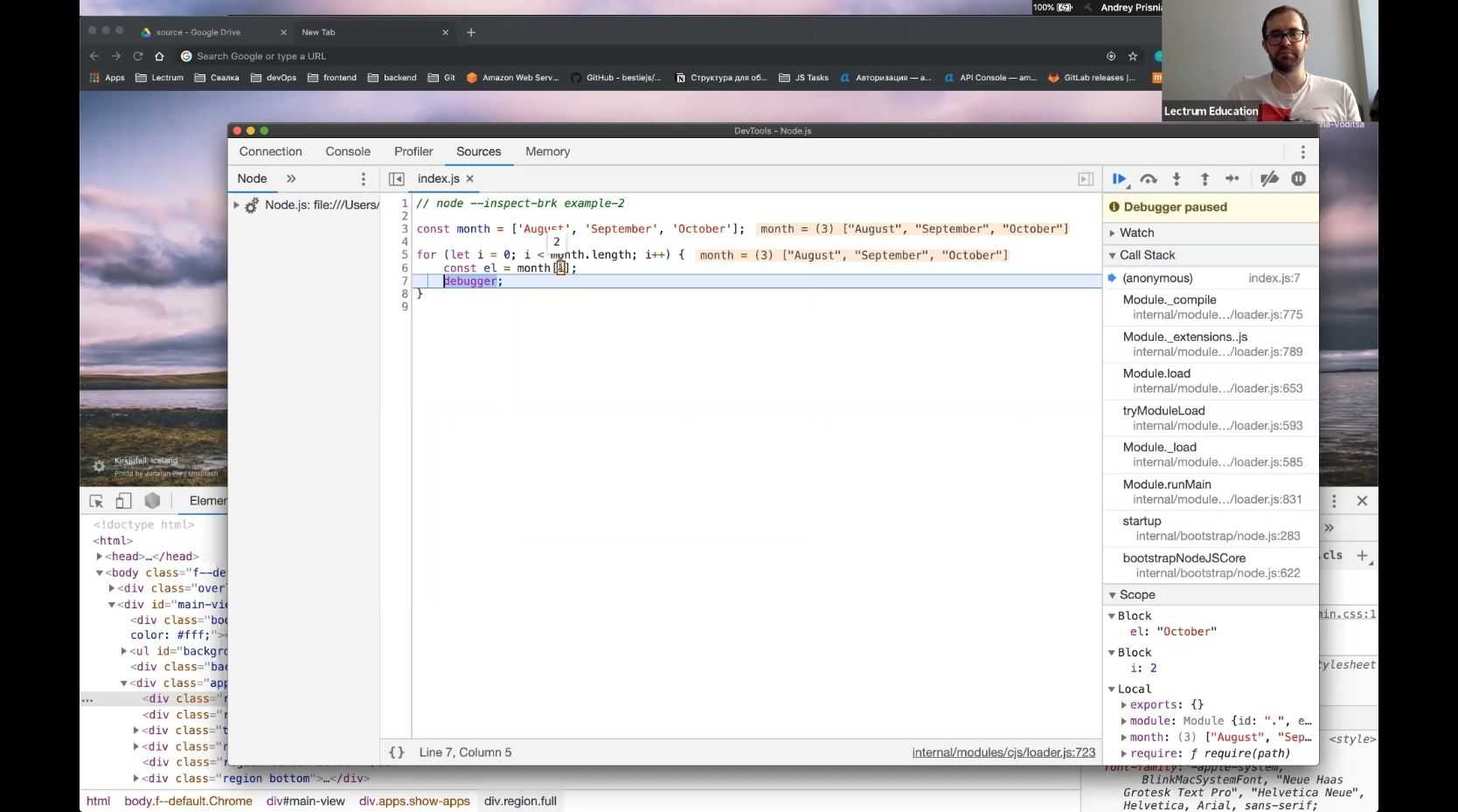
Task: Close the background DevTools panel
Action: pos(1362,501)
